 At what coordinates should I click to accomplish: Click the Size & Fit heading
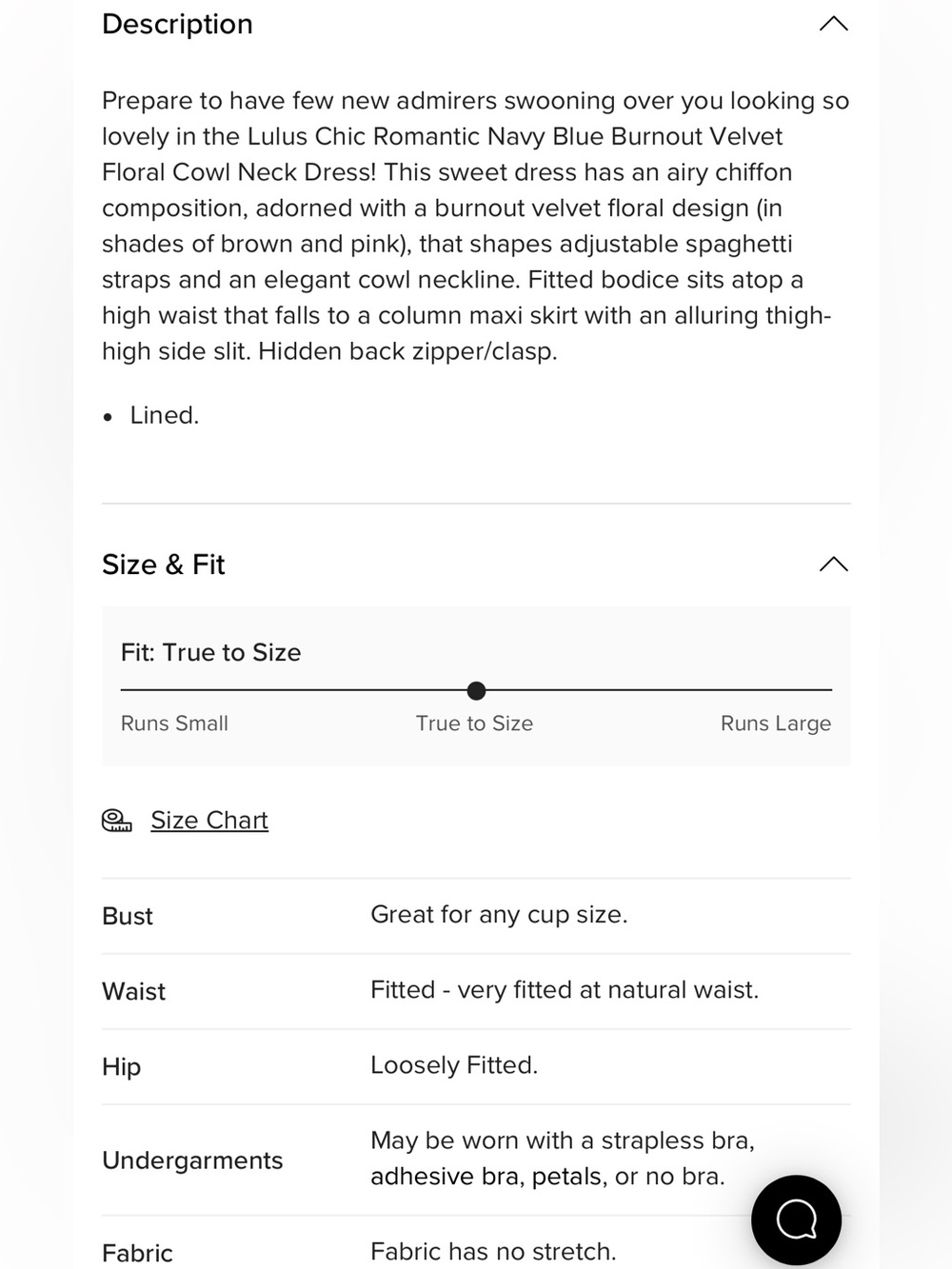[x=163, y=565]
